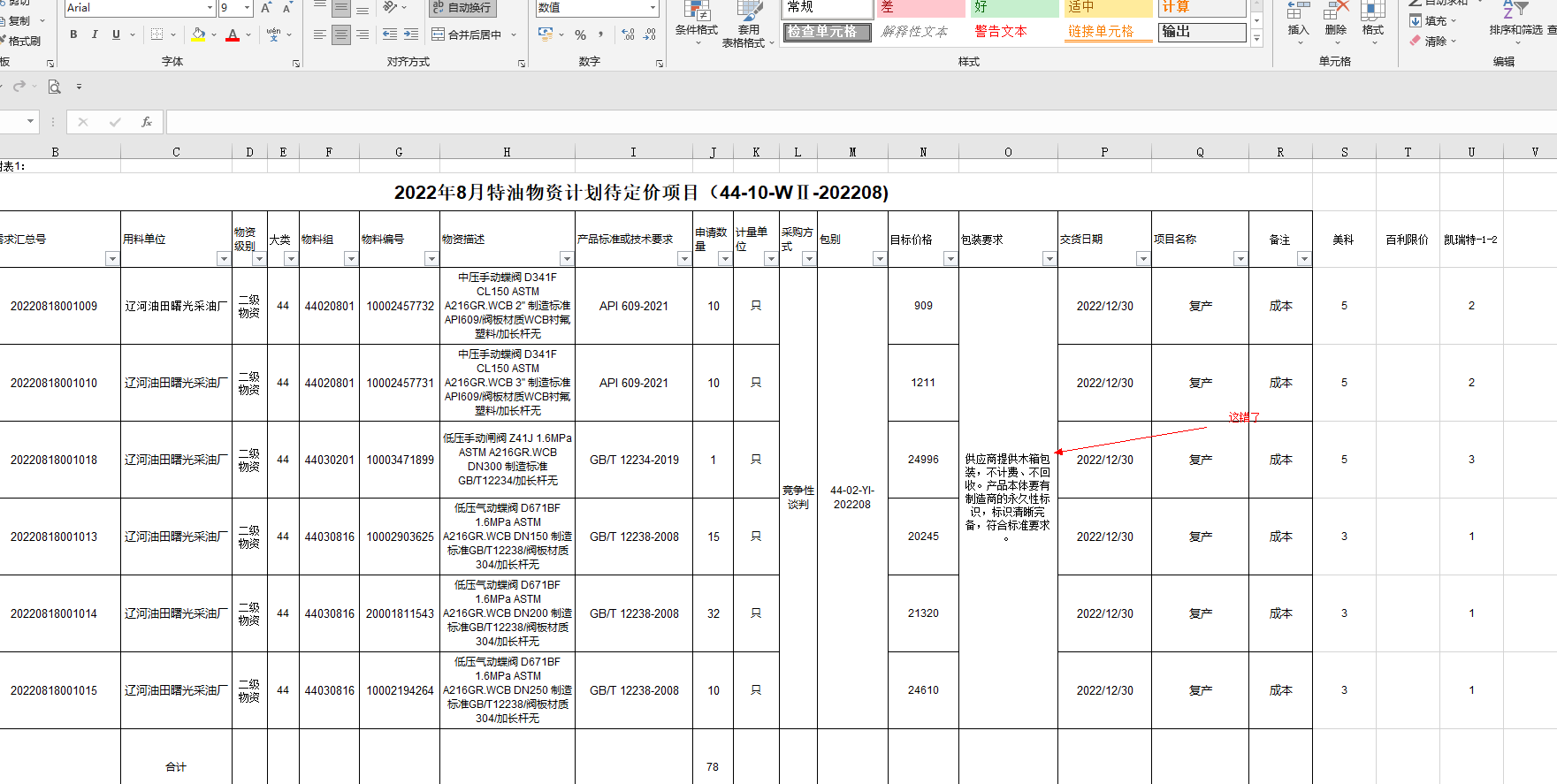
Task: Open filter dropdown for 物料编号 column
Action: click(431, 259)
